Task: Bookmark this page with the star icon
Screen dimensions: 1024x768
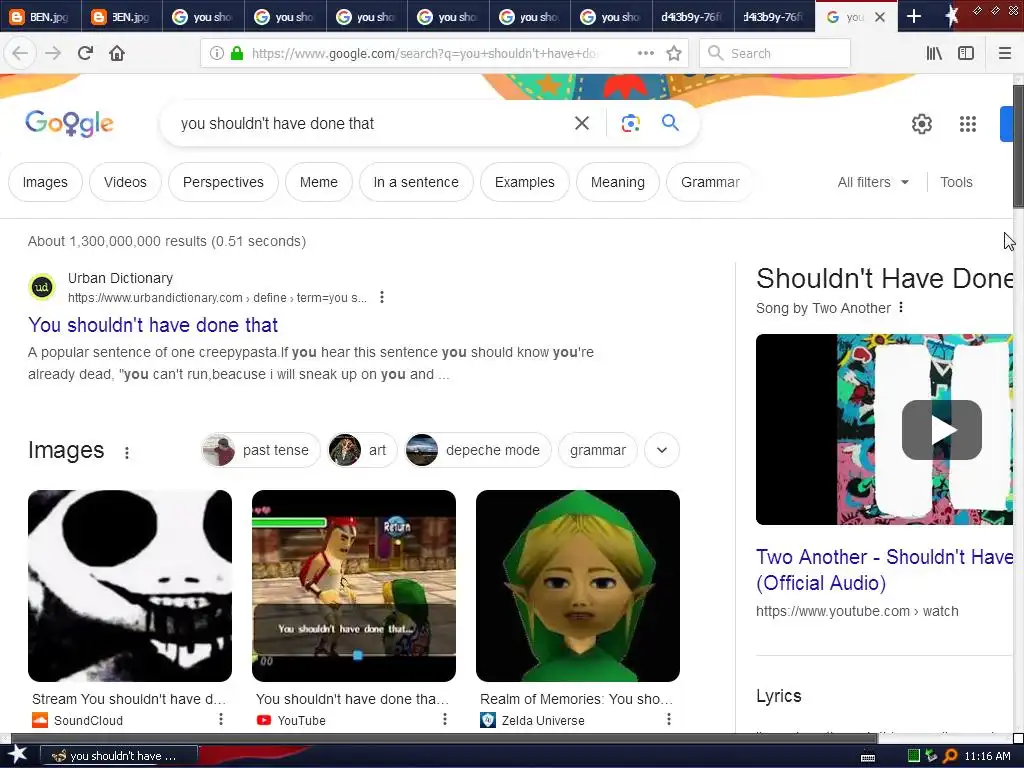Action: [x=674, y=54]
